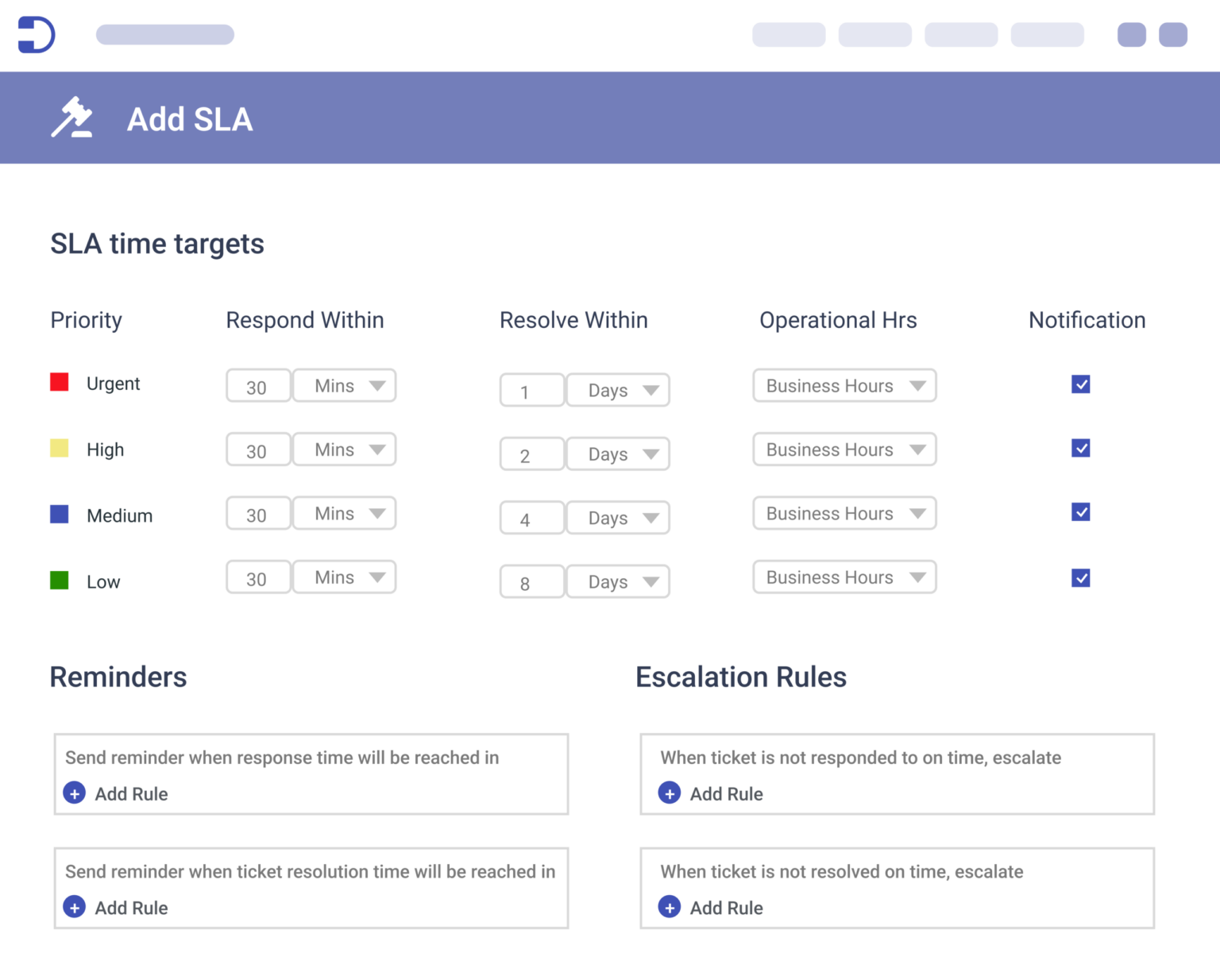Enable notification for Urgent priority

pos(1080,384)
